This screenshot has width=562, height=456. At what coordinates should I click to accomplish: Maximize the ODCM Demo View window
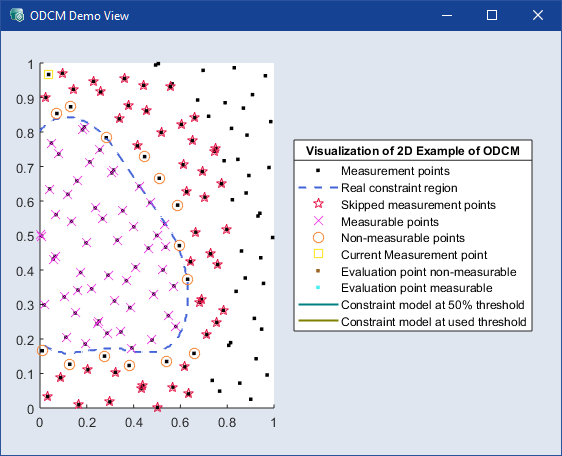click(492, 15)
